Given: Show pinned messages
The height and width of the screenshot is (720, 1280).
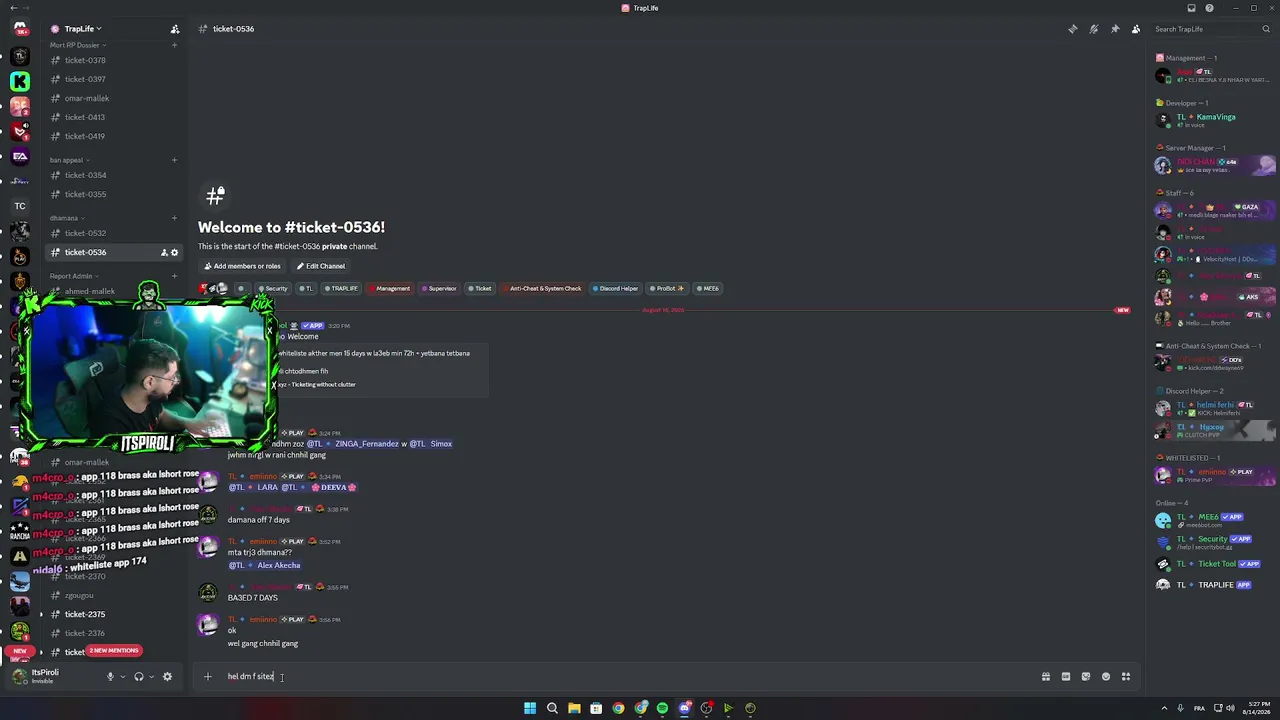Looking at the screenshot, I should coord(1115,29).
